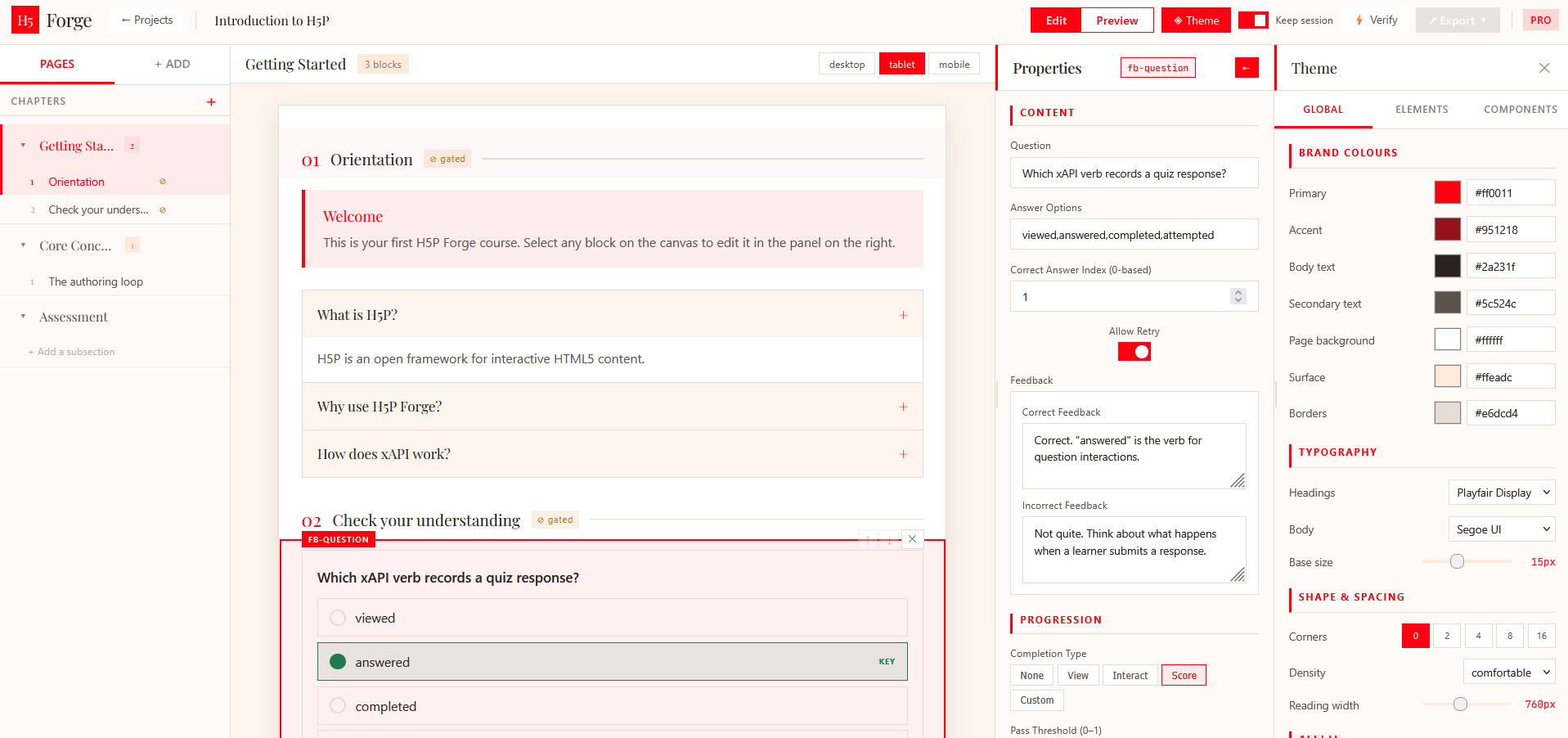Go back to Projects
This screenshot has width=1568, height=738.
pos(147,20)
